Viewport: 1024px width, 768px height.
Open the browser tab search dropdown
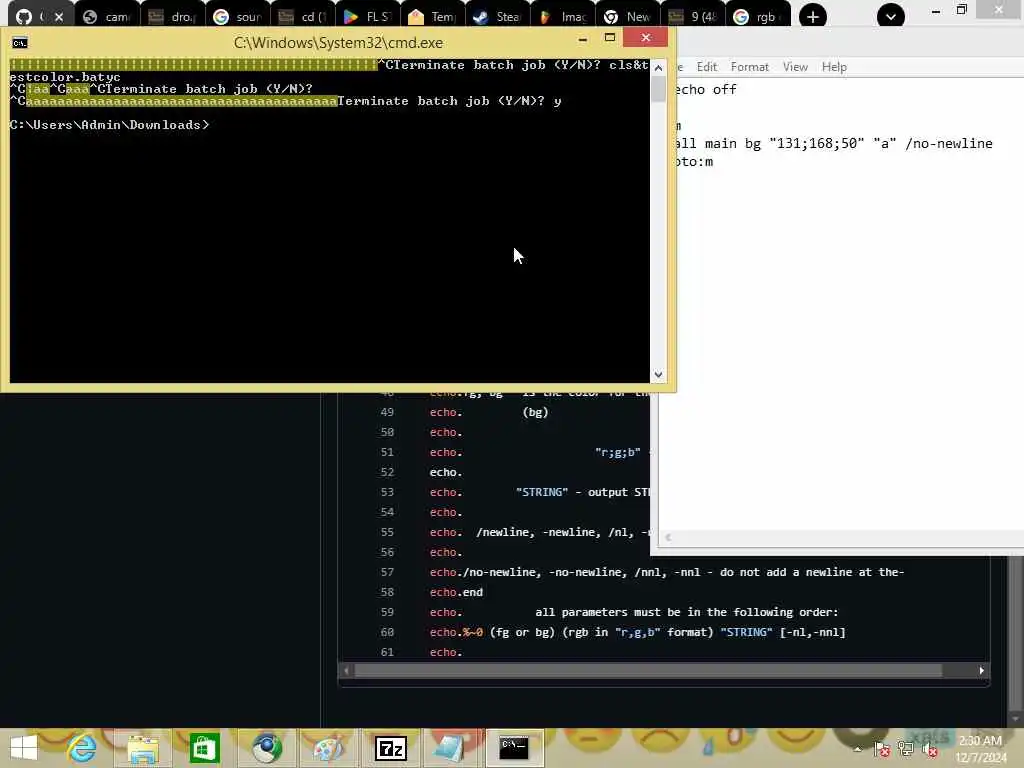(x=891, y=16)
